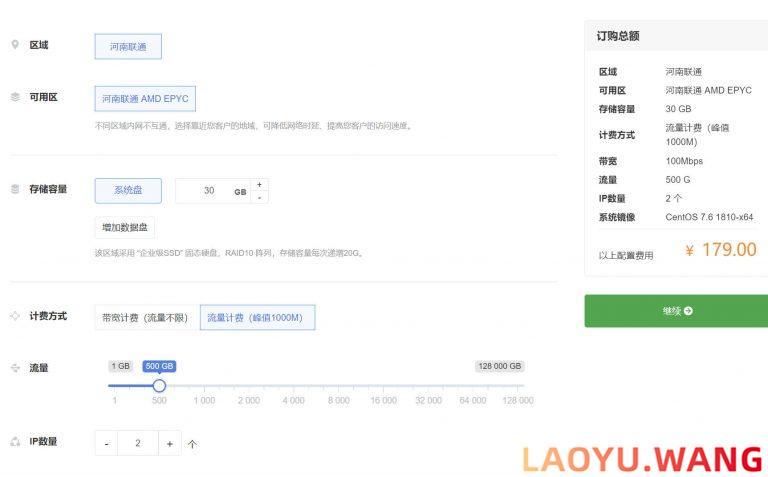Click the IP数量 input field showing 2
The image size is (768, 477).
[x=138, y=443]
